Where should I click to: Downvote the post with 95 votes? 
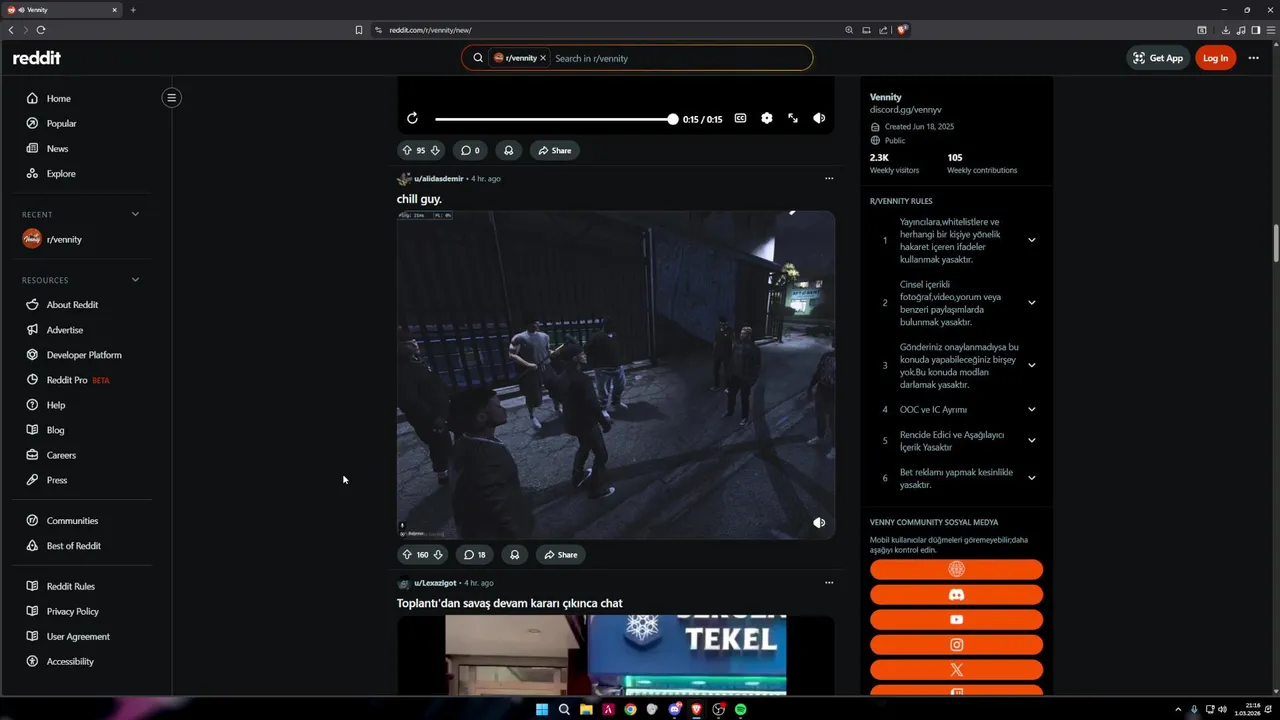[435, 151]
